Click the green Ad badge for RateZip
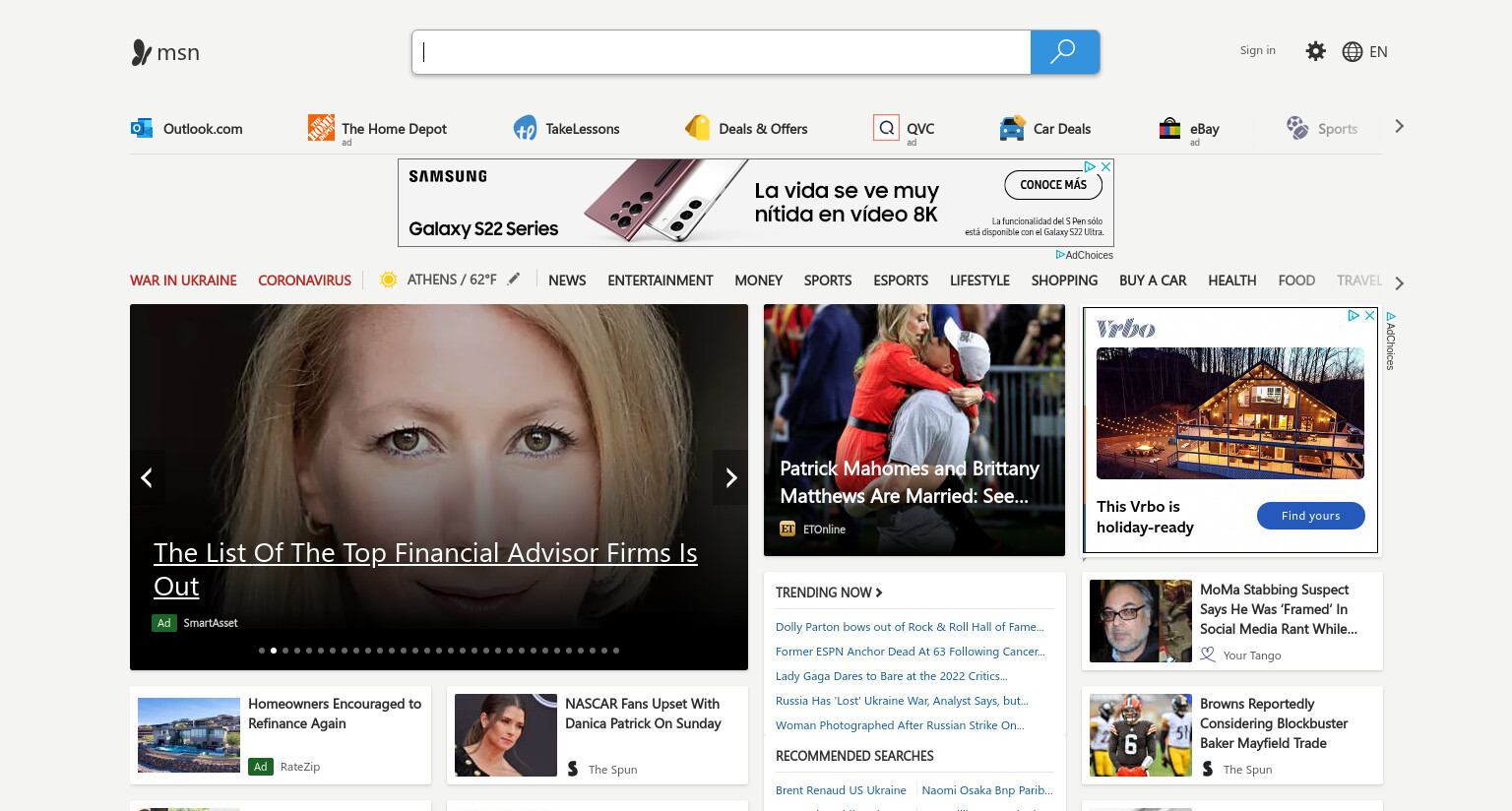 [261, 767]
